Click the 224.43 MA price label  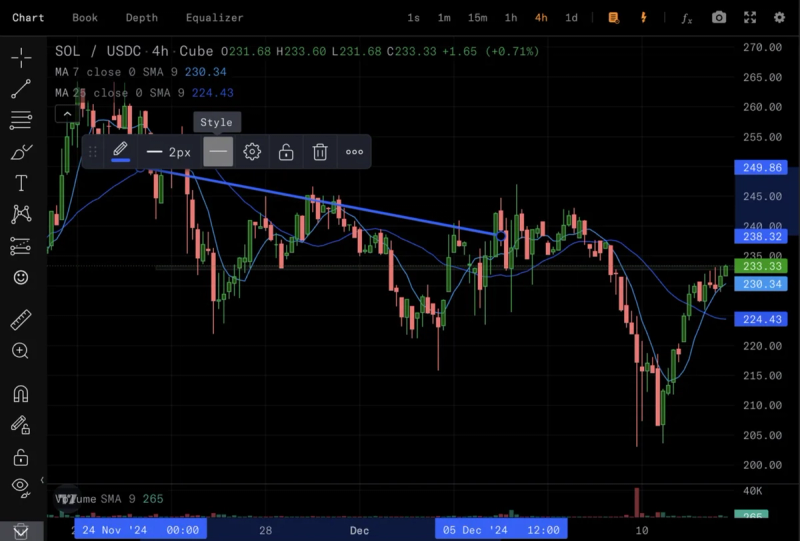click(x=761, y=319)
